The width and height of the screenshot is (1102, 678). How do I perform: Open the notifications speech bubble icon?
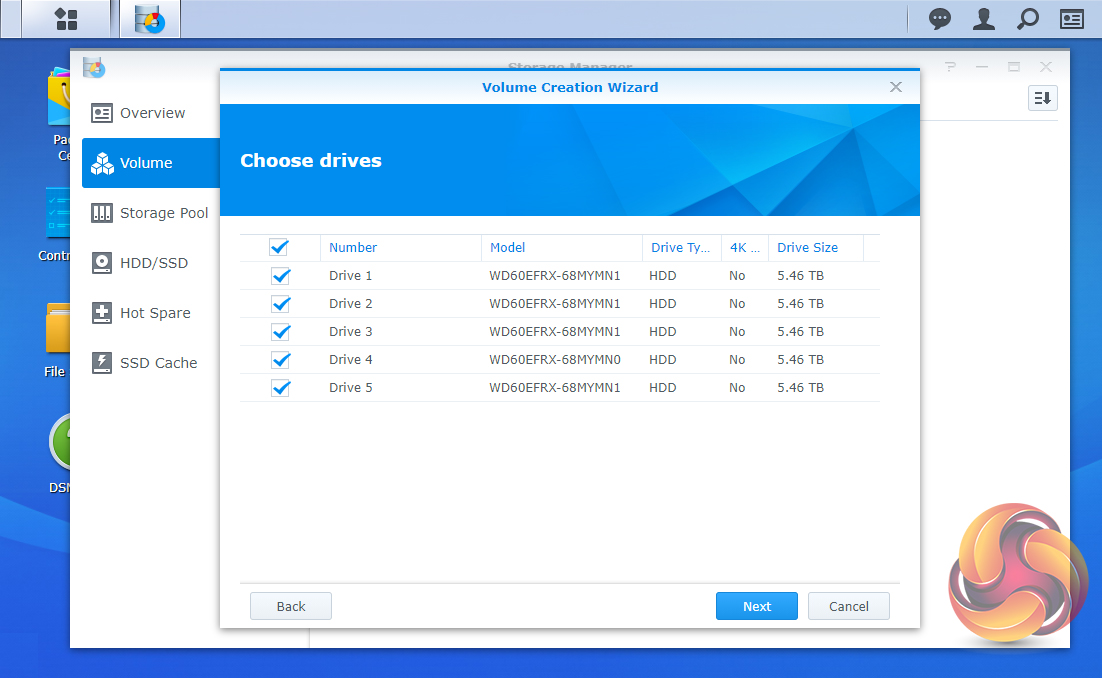tap(939, 19)
